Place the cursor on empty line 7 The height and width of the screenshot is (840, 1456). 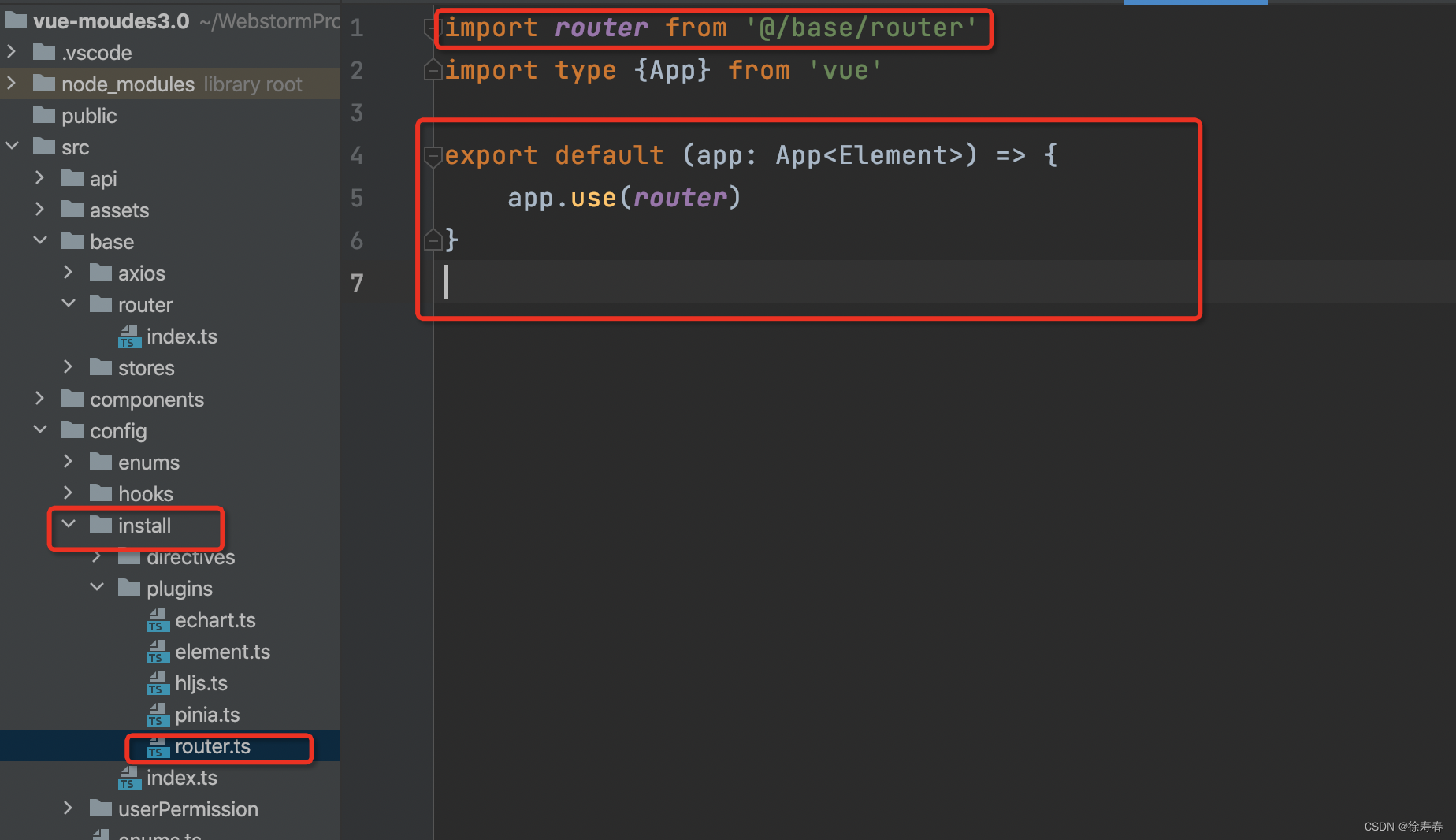click(x=944, y=281)
